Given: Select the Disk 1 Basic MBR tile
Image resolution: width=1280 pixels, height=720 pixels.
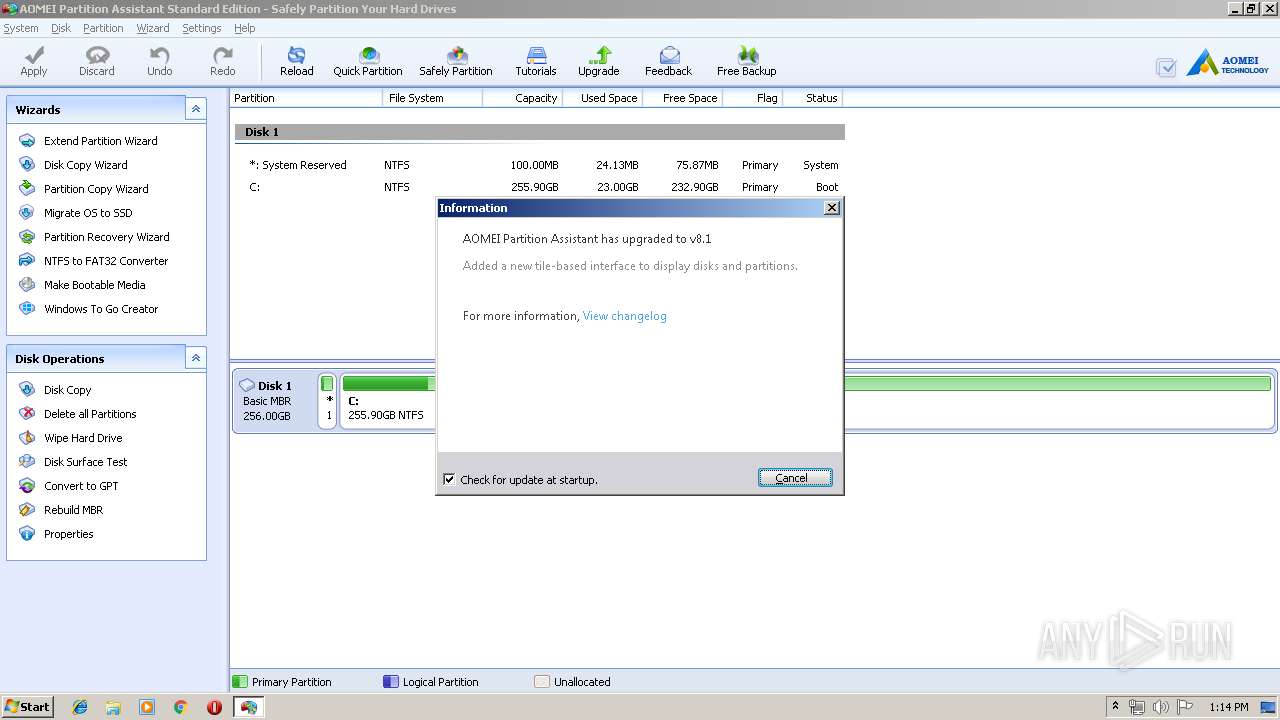Looking at the screenshot, I should (x=274, y=401).
